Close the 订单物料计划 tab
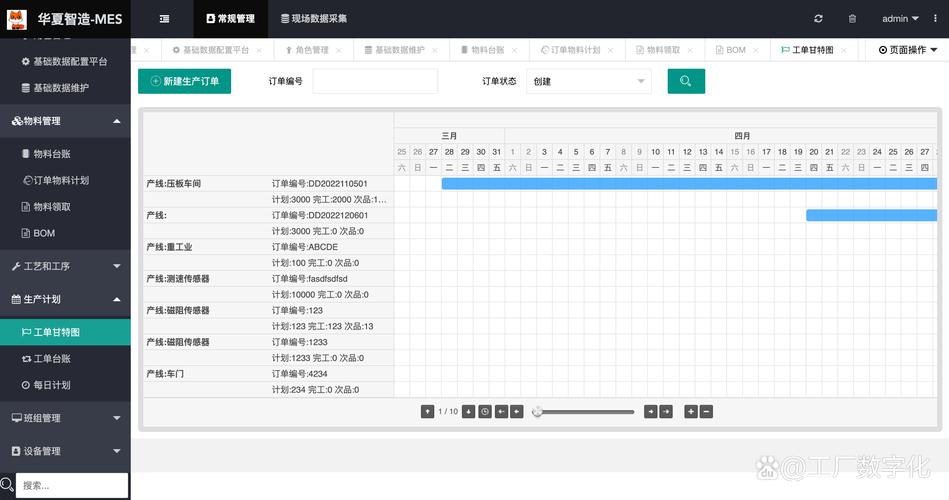The height and width of the screenshot is (500, 949). point(610,50)
